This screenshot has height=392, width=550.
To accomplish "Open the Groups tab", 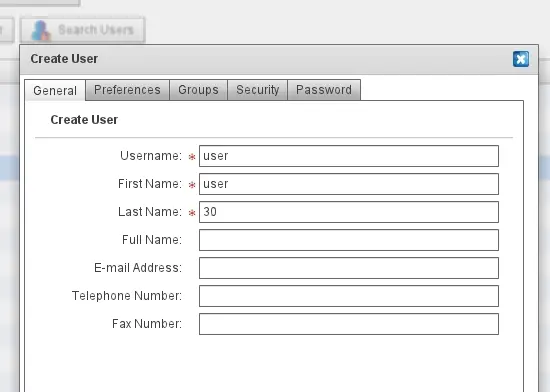I will (198, 90).
